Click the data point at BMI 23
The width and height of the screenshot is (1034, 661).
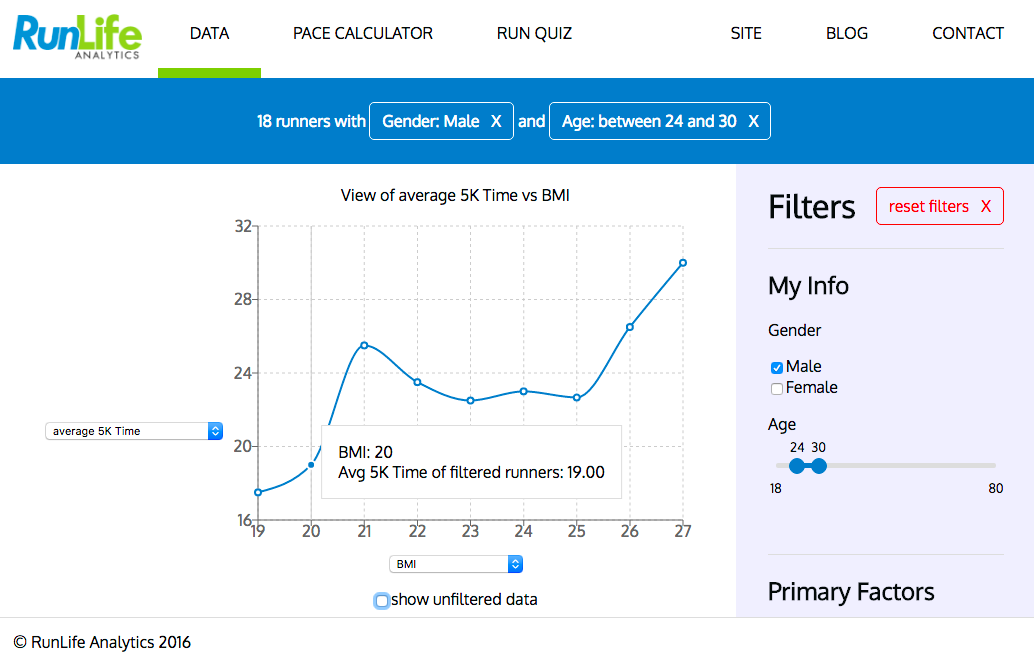coord(470,400)
